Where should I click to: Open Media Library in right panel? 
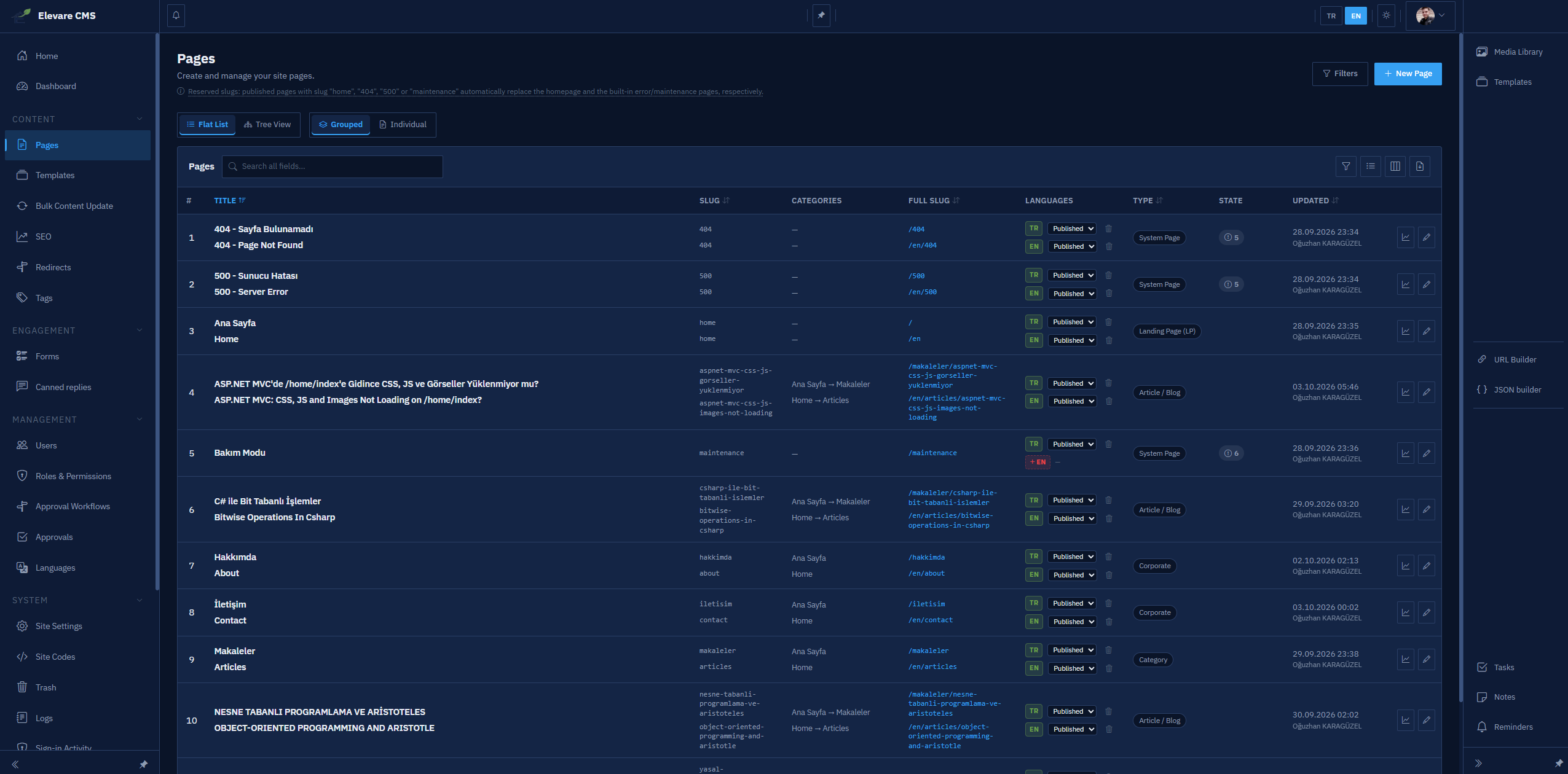point(1510,52)
